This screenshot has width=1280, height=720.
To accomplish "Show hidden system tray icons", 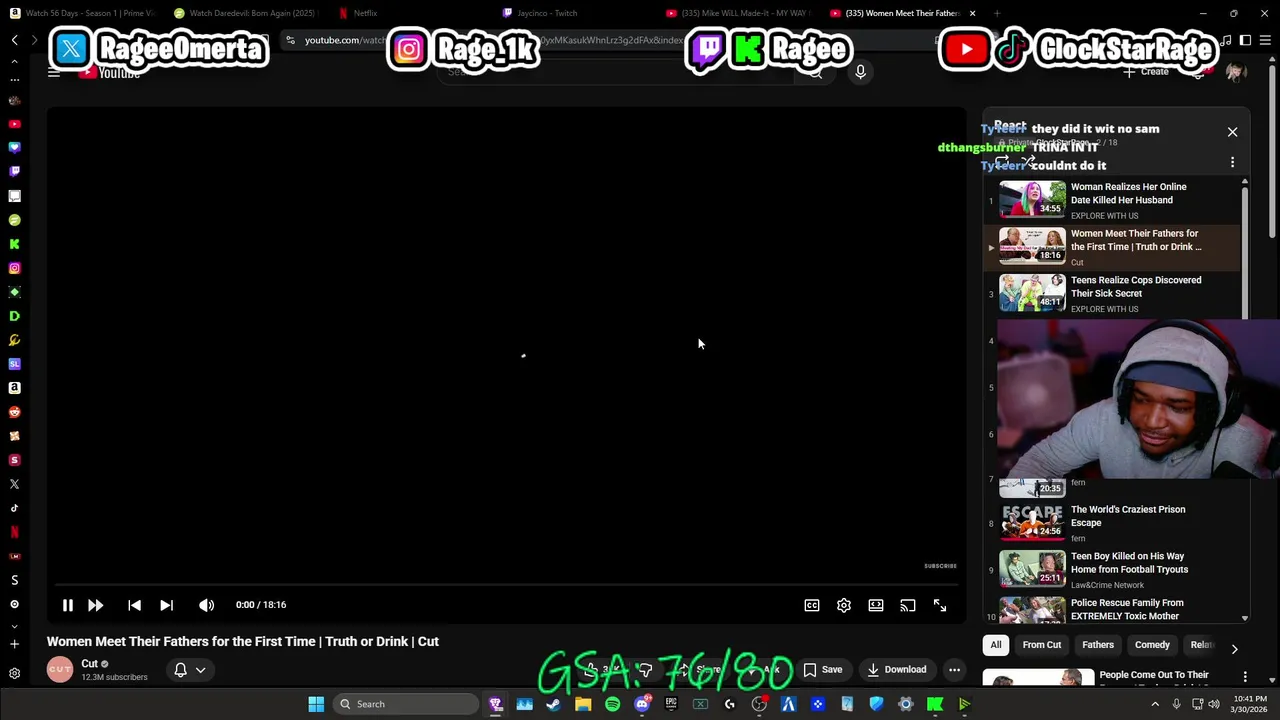I will pos(1155,704).
